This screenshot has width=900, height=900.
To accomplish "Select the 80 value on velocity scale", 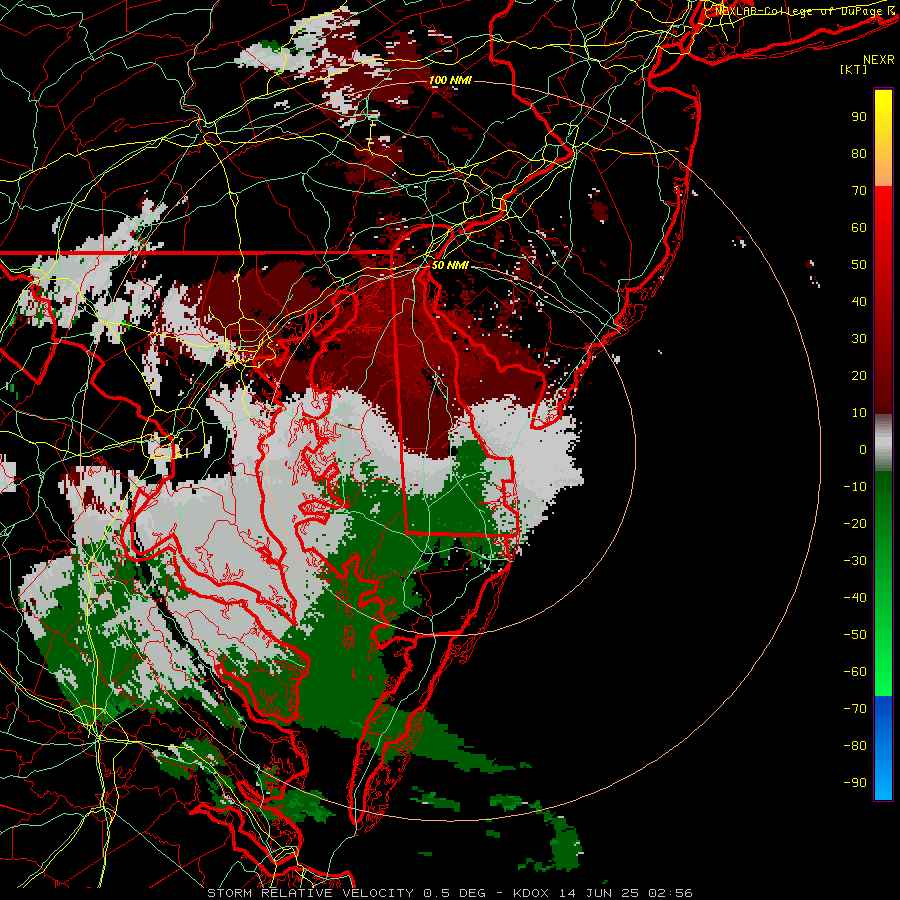I will (x=859, y=153).
